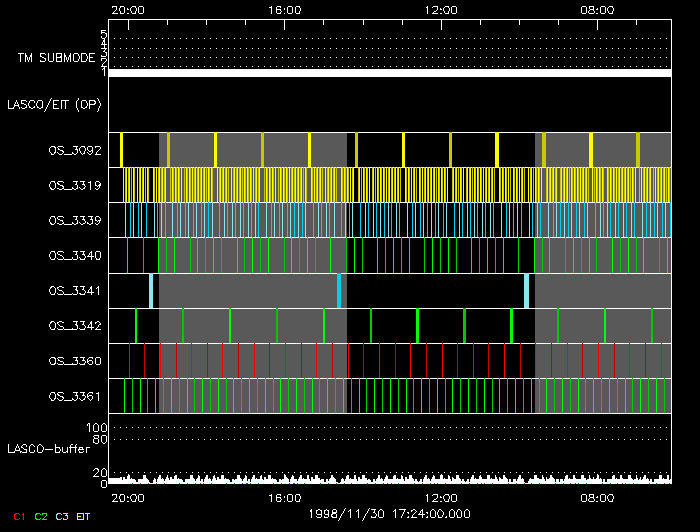Select the C3 legend entry

[x=62, y=516]
